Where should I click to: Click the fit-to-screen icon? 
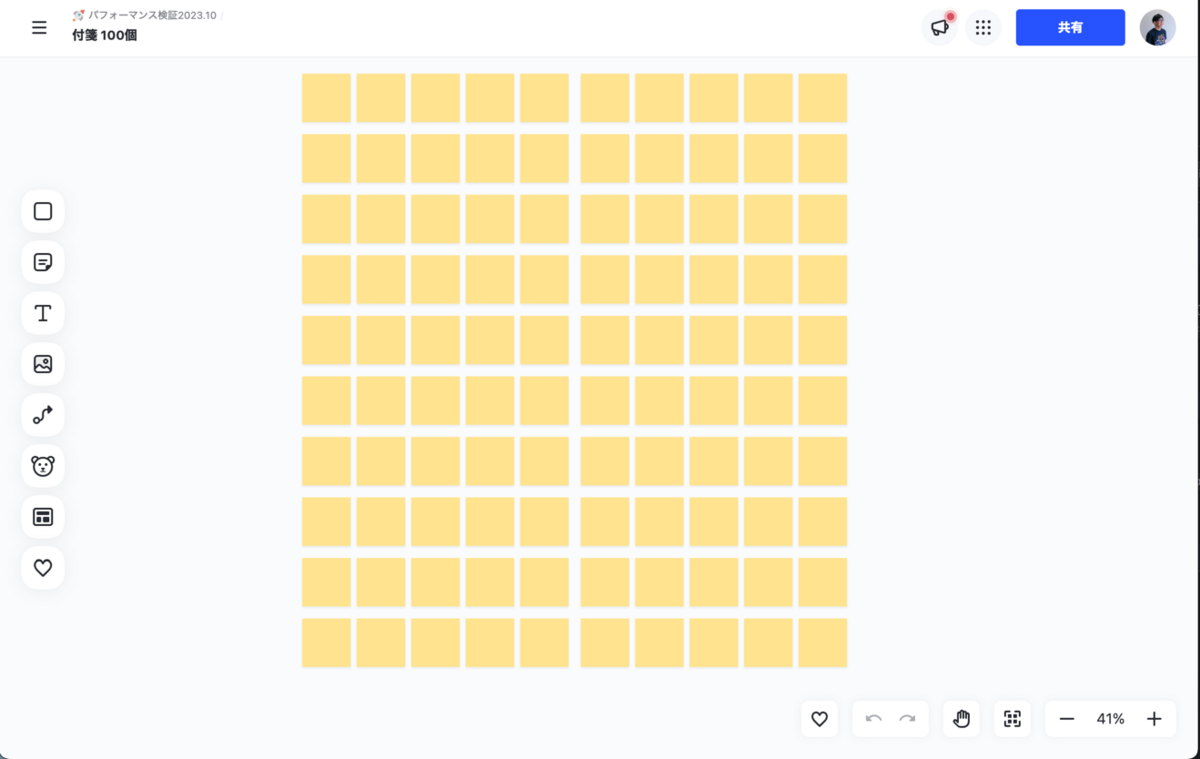pyautogui.click(x=1012, y=719)
